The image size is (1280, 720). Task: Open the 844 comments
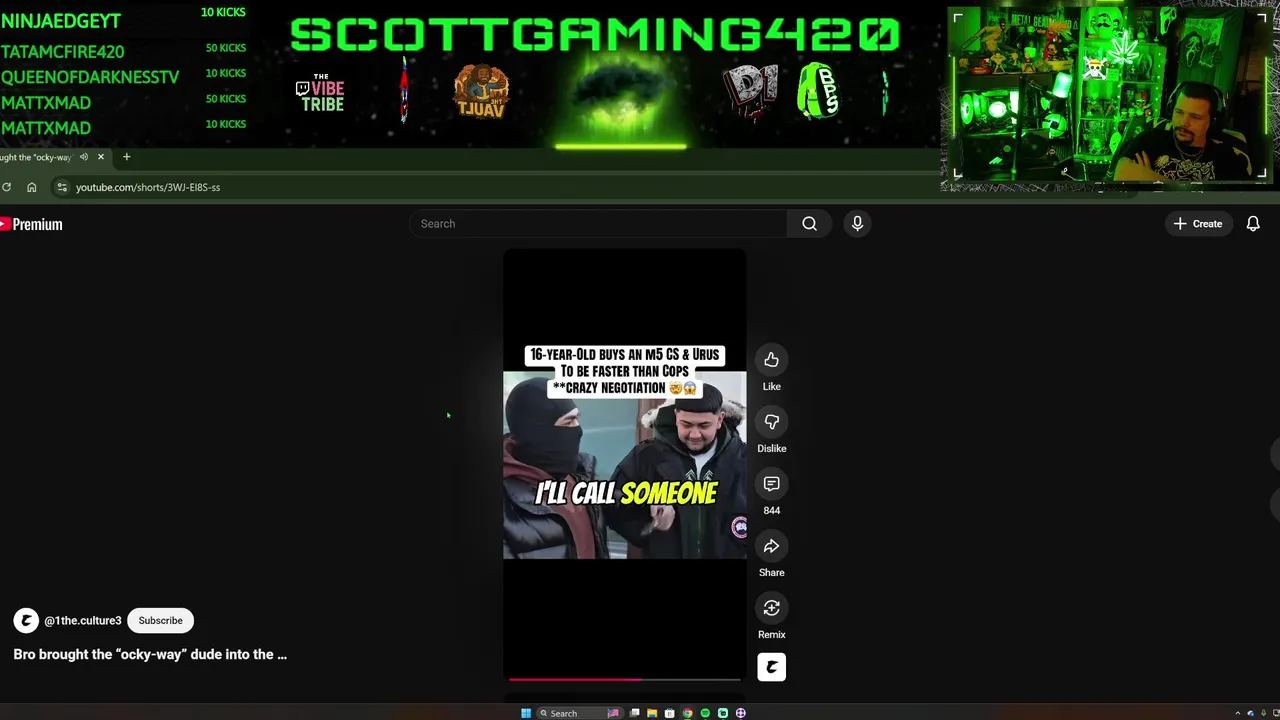(x=771, y=484)
